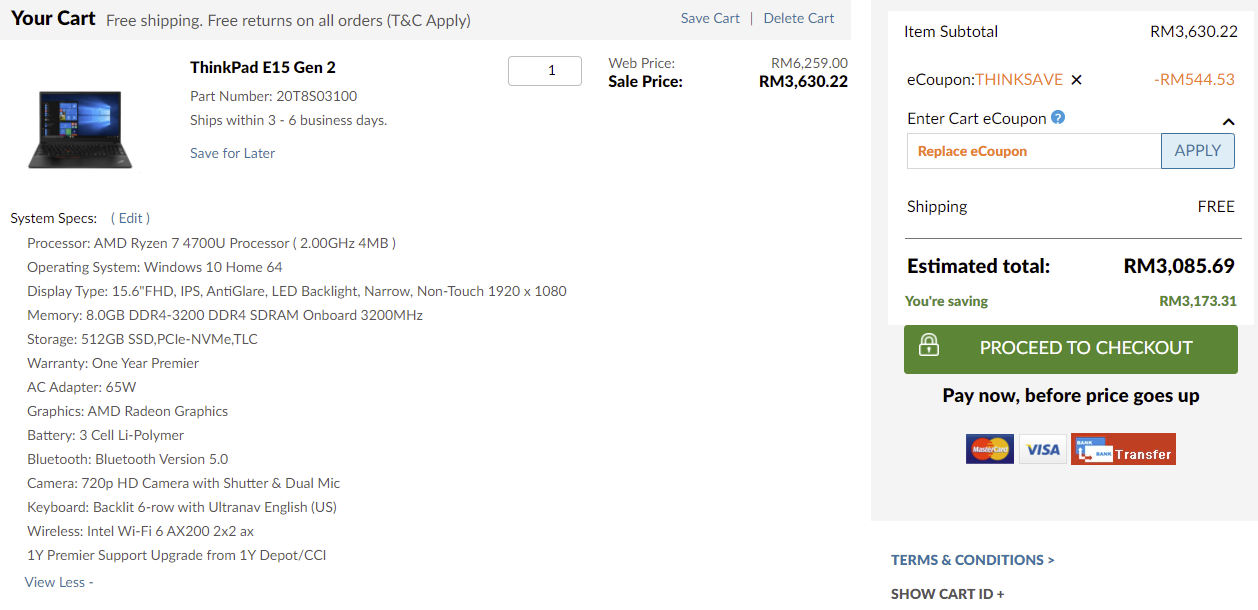Collapse specs with View Less
The width and height of the screenshot is (1258, 610).
point(59,582)
